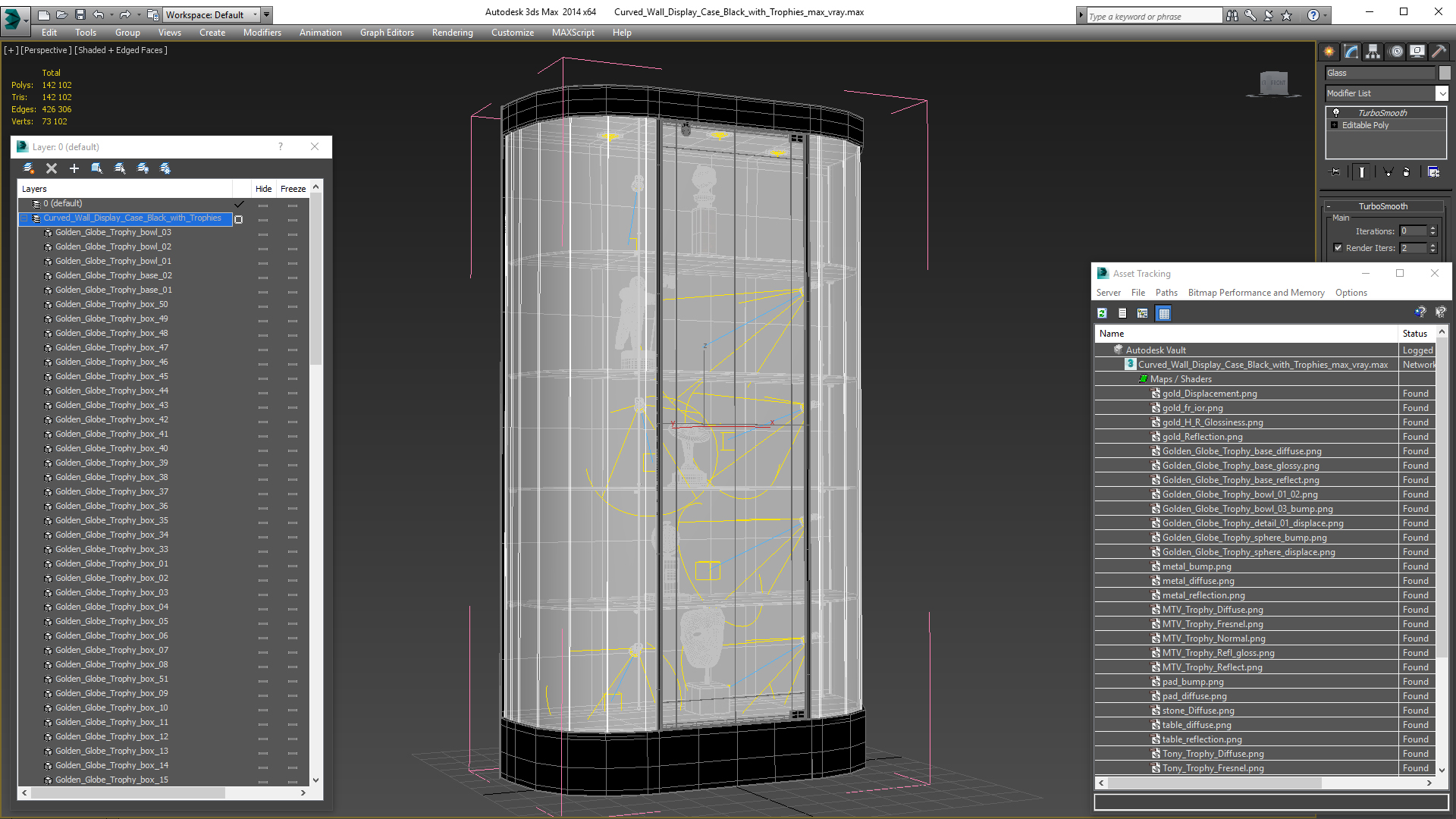Viewport: 1456px width, 819px height.
Task: Open the Modifier List dropdown
Action: (x=1442, y=93)
